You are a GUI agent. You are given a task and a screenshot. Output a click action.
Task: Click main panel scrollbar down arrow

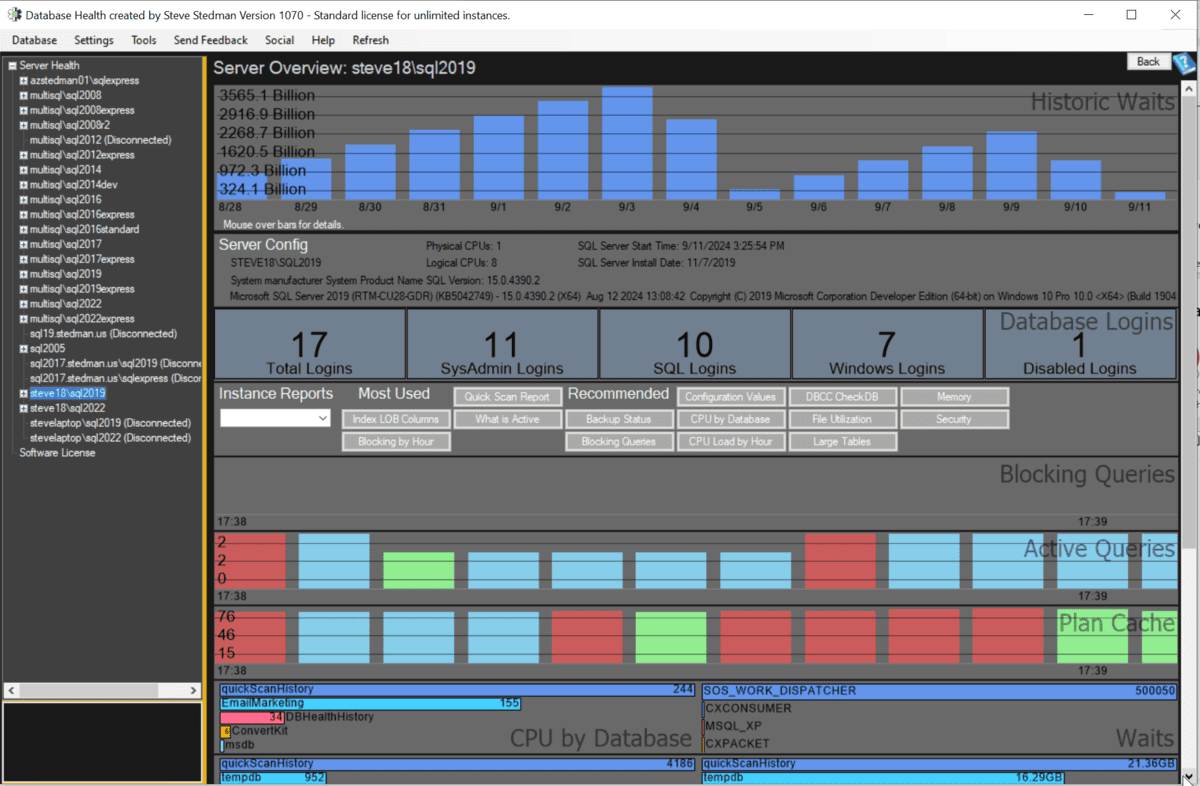[x=1188, y=776]
